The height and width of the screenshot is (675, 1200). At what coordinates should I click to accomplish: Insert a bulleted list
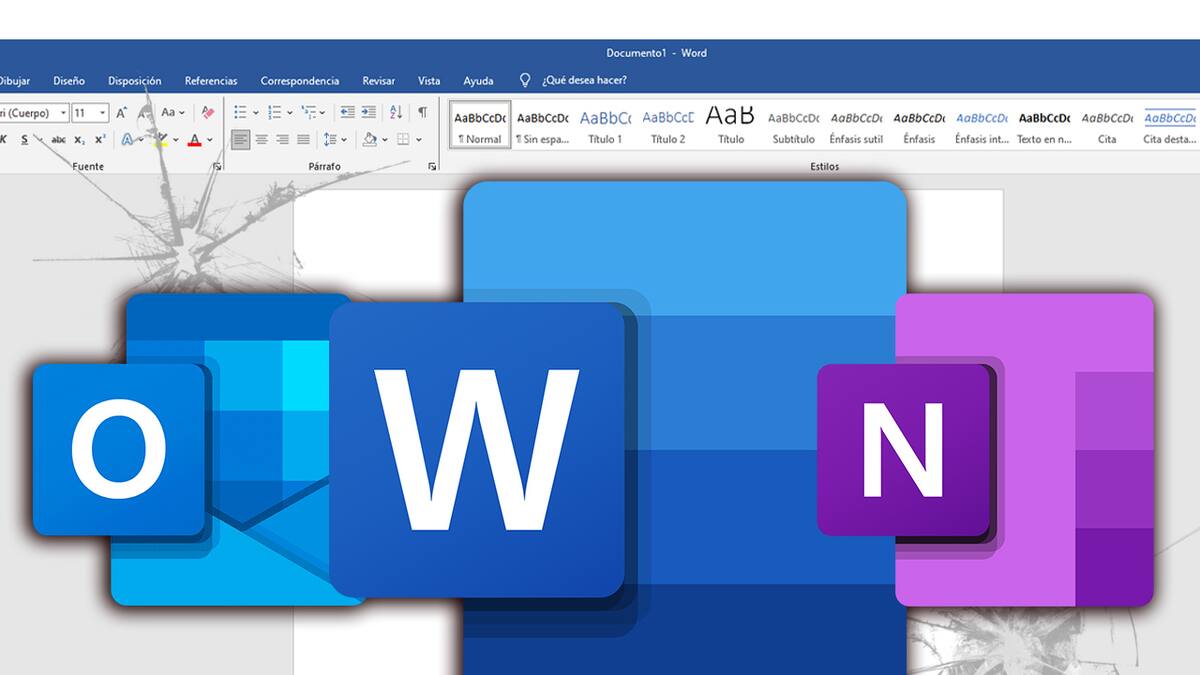[x=240, y=112]
